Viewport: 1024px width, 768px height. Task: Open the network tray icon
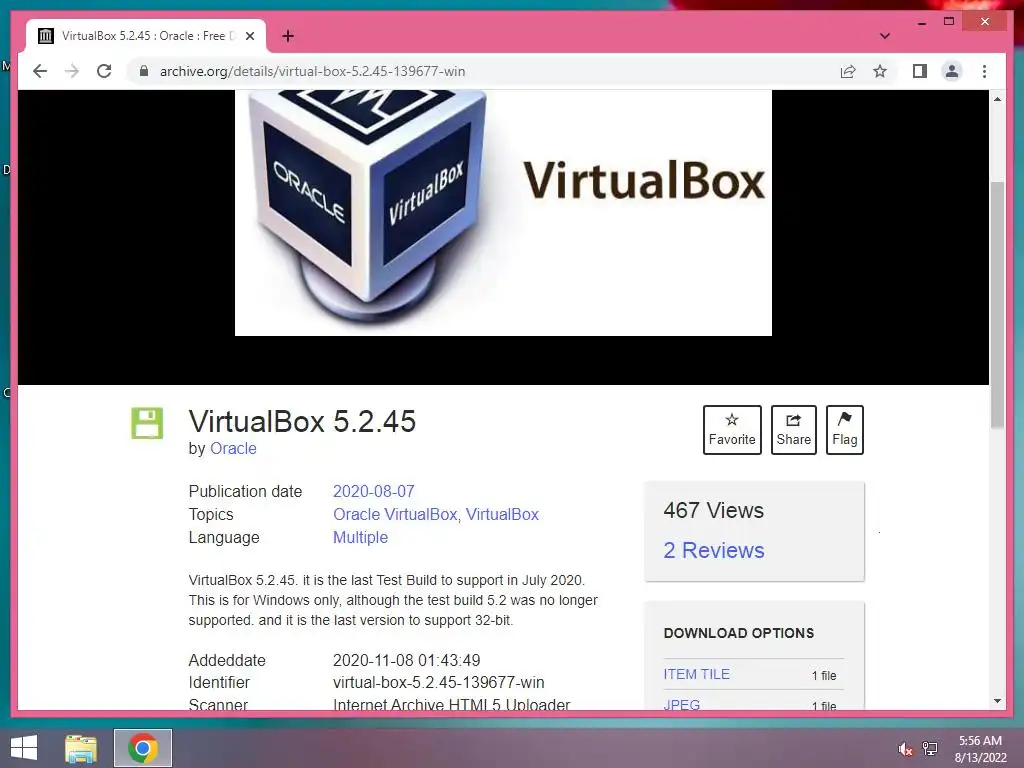point(930,748)
